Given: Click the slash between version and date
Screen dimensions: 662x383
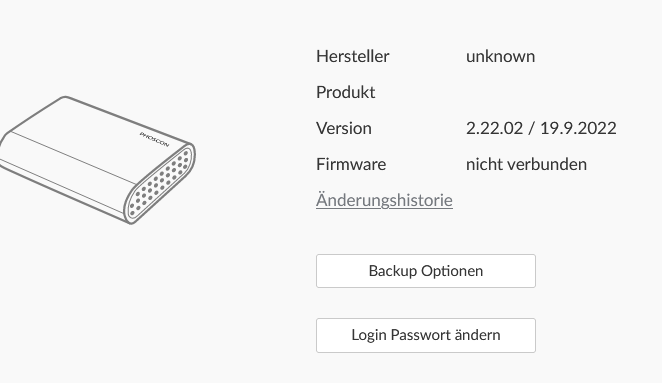Looking at the screenshot, I should tap(532, 128).
